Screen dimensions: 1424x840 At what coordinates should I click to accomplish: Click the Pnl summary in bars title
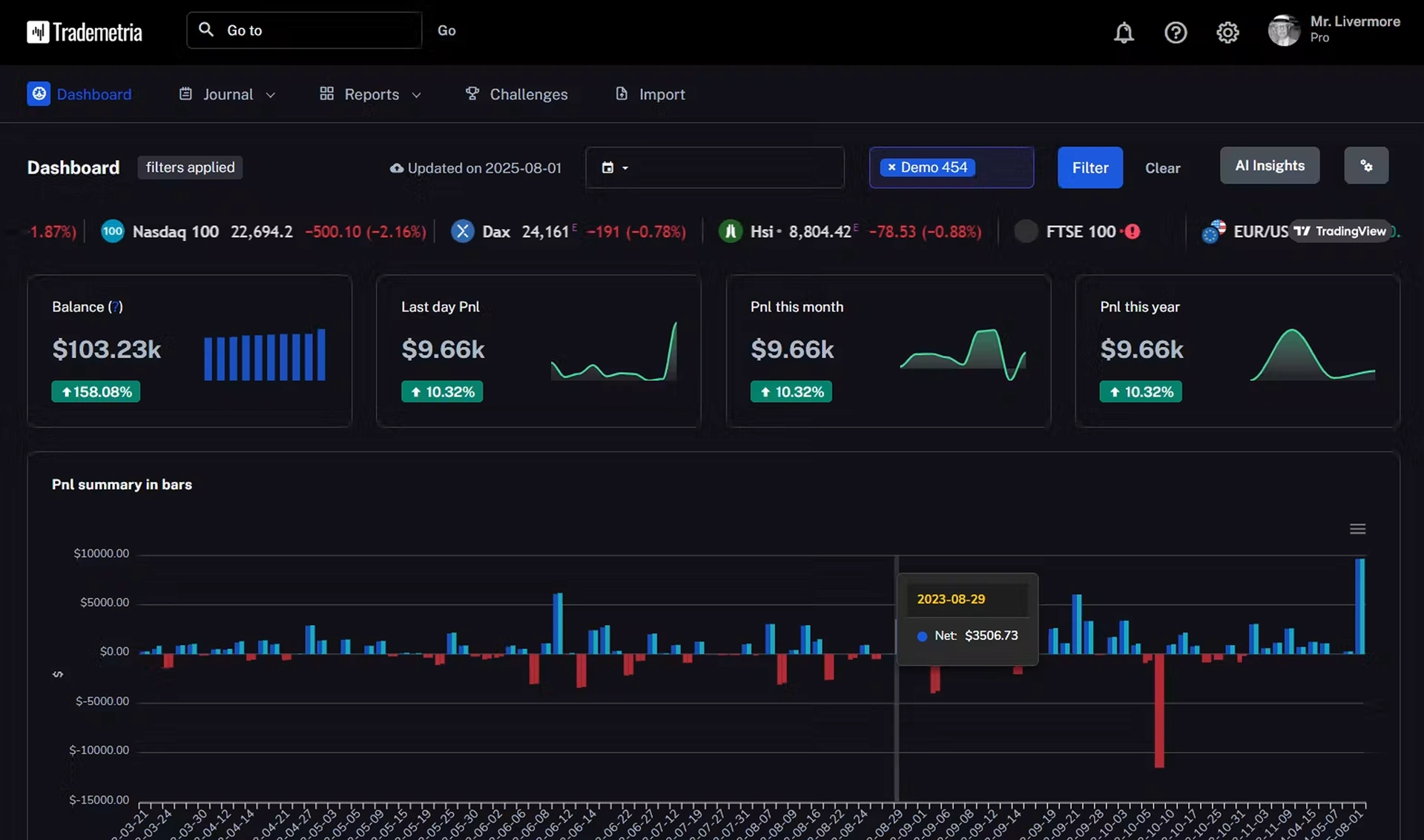coord(122,484)
